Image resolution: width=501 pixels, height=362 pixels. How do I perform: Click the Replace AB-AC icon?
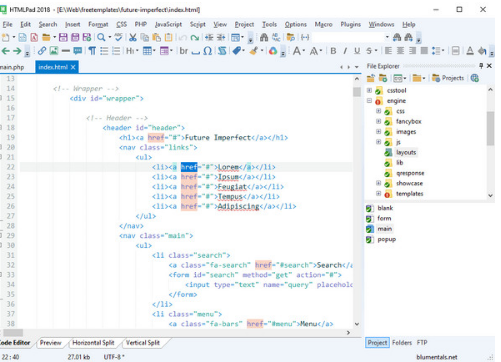click(276, 37)
